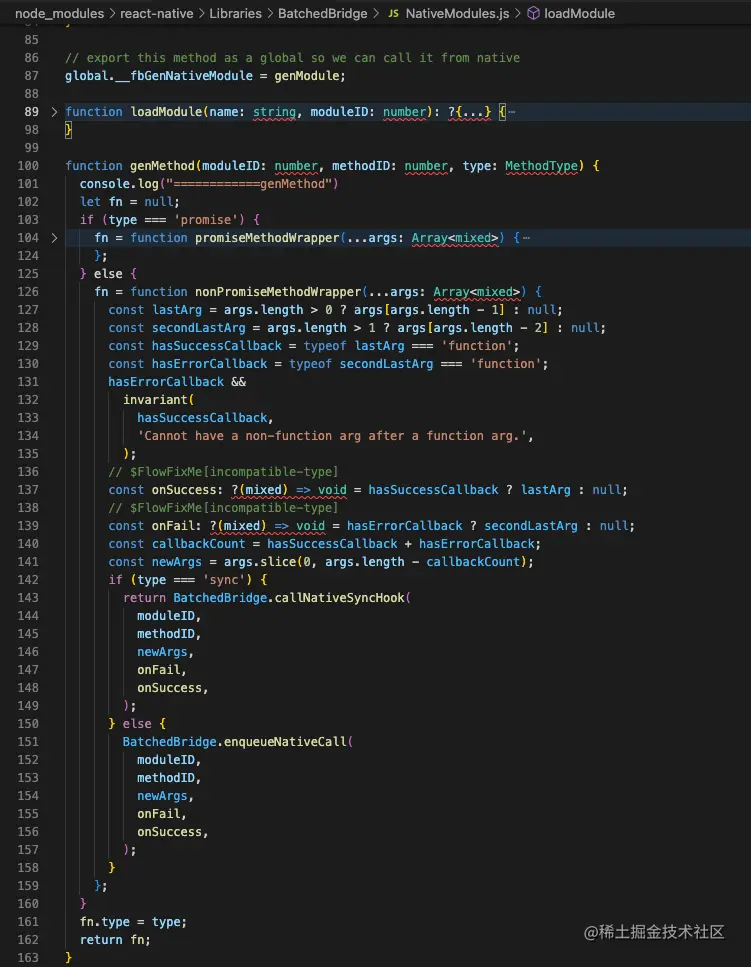Click enqueueNativeCall method name
This screenshot has height=967, width=751.
point(285,741)
